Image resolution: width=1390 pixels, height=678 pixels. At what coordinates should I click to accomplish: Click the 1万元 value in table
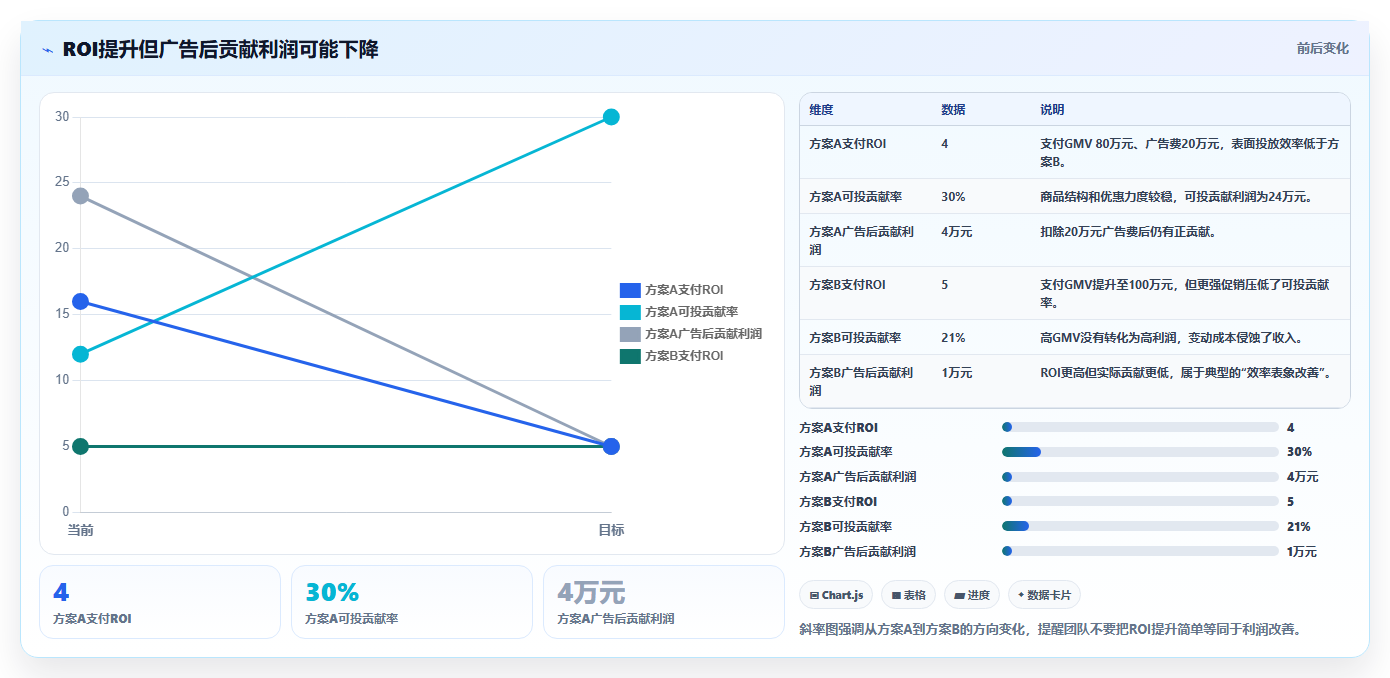point(956,373)
